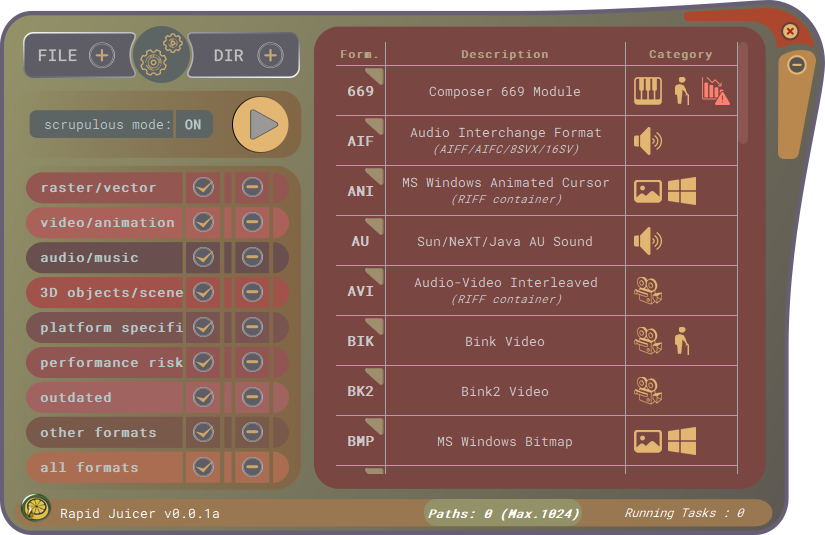The image size is (825, 535).
Task: Click speaker icon in AIF row
Action: point(648,140)
